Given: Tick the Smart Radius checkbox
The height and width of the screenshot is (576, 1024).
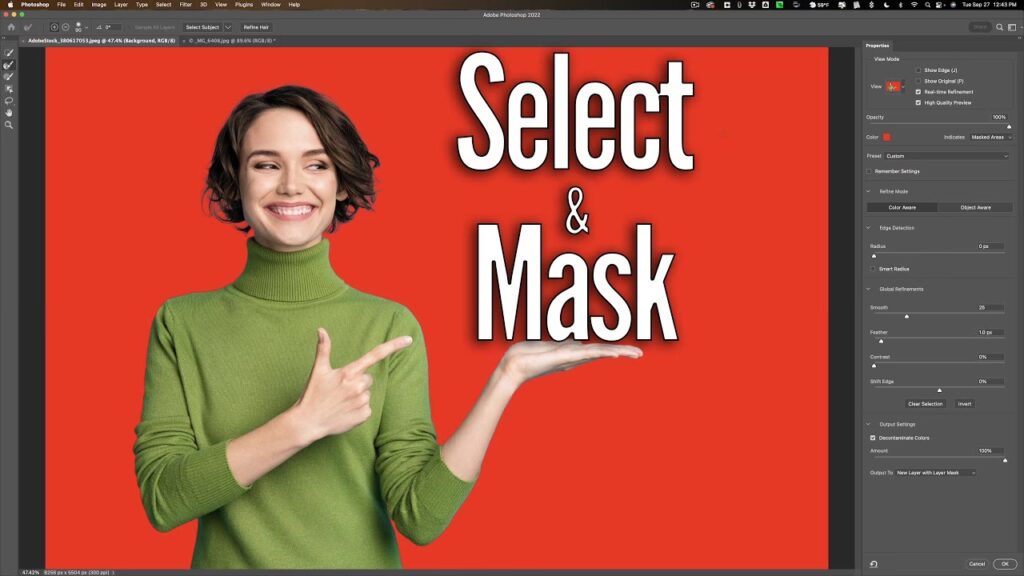Looking at the screenshot, I should pyautogui.click(x=872, y=269).
